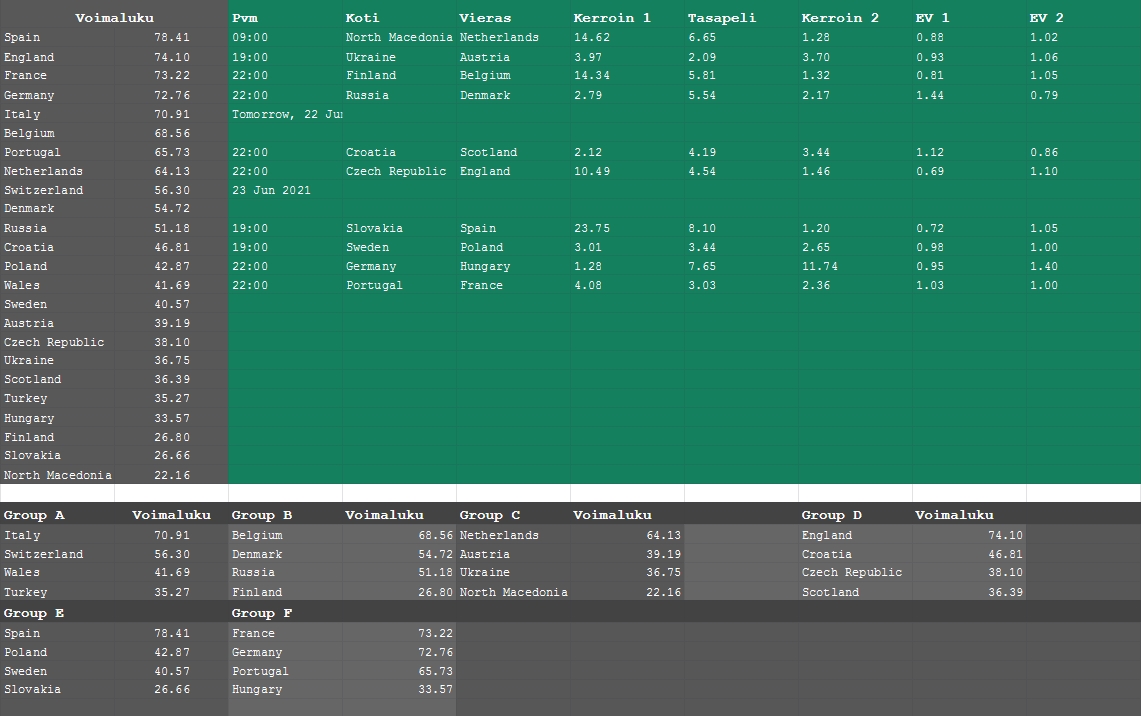The image size is (1141, 716).
Task: Select the Koti column header
Action: click(x=361, y=18)
